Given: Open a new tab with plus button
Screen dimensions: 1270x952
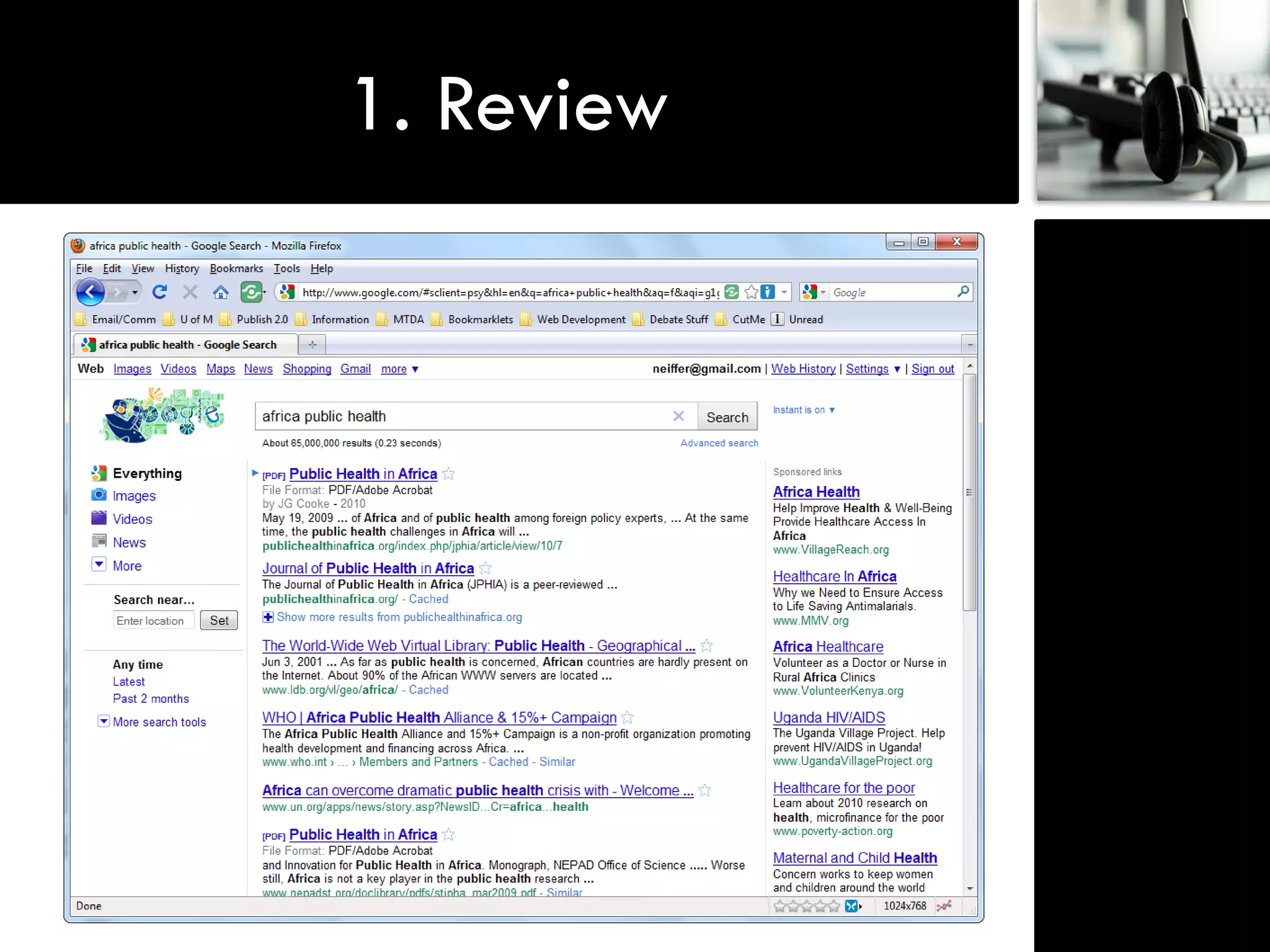Looking at the screenshot, I should pyautogui.click(x=313, y=344).
